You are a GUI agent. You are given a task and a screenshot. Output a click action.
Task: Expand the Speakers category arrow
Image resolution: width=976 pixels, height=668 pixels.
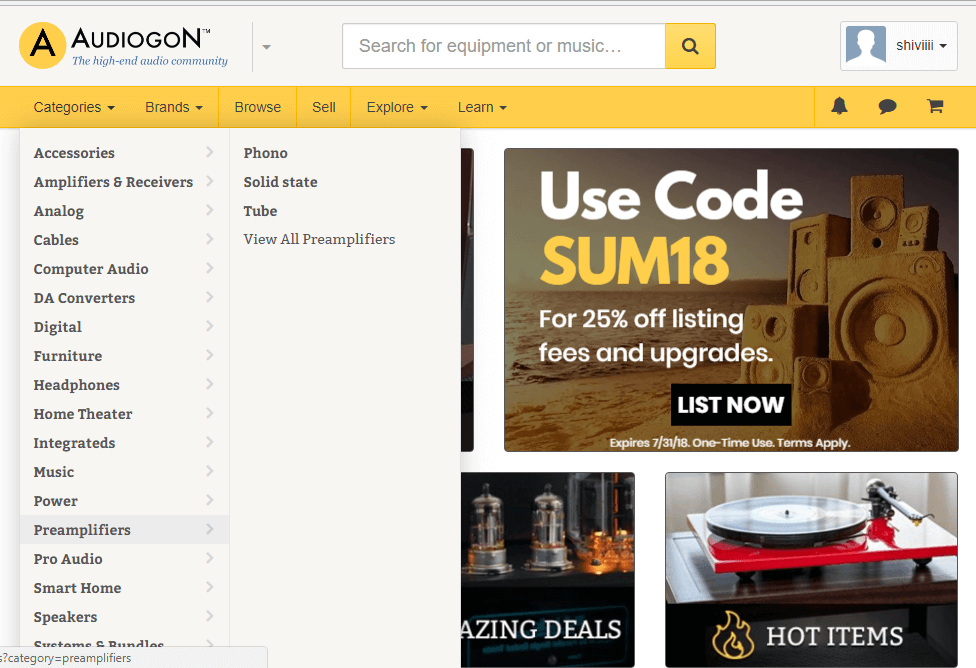pyautogui.click(x=209, y=617)
